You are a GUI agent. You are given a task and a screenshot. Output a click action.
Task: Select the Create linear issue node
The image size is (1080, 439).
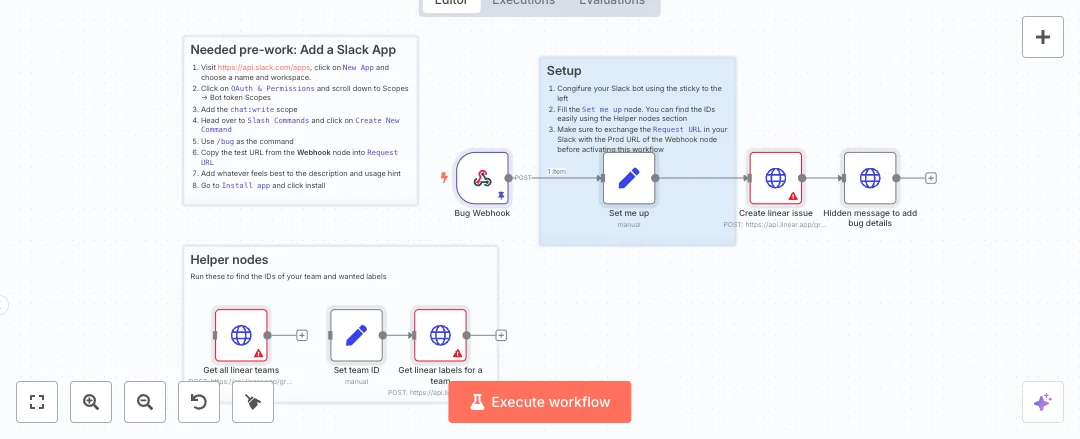tap(775, 178)
